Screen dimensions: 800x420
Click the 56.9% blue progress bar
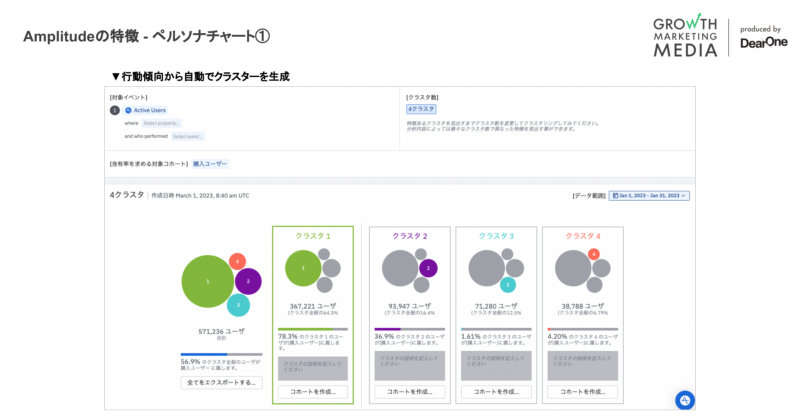[221, 354]
